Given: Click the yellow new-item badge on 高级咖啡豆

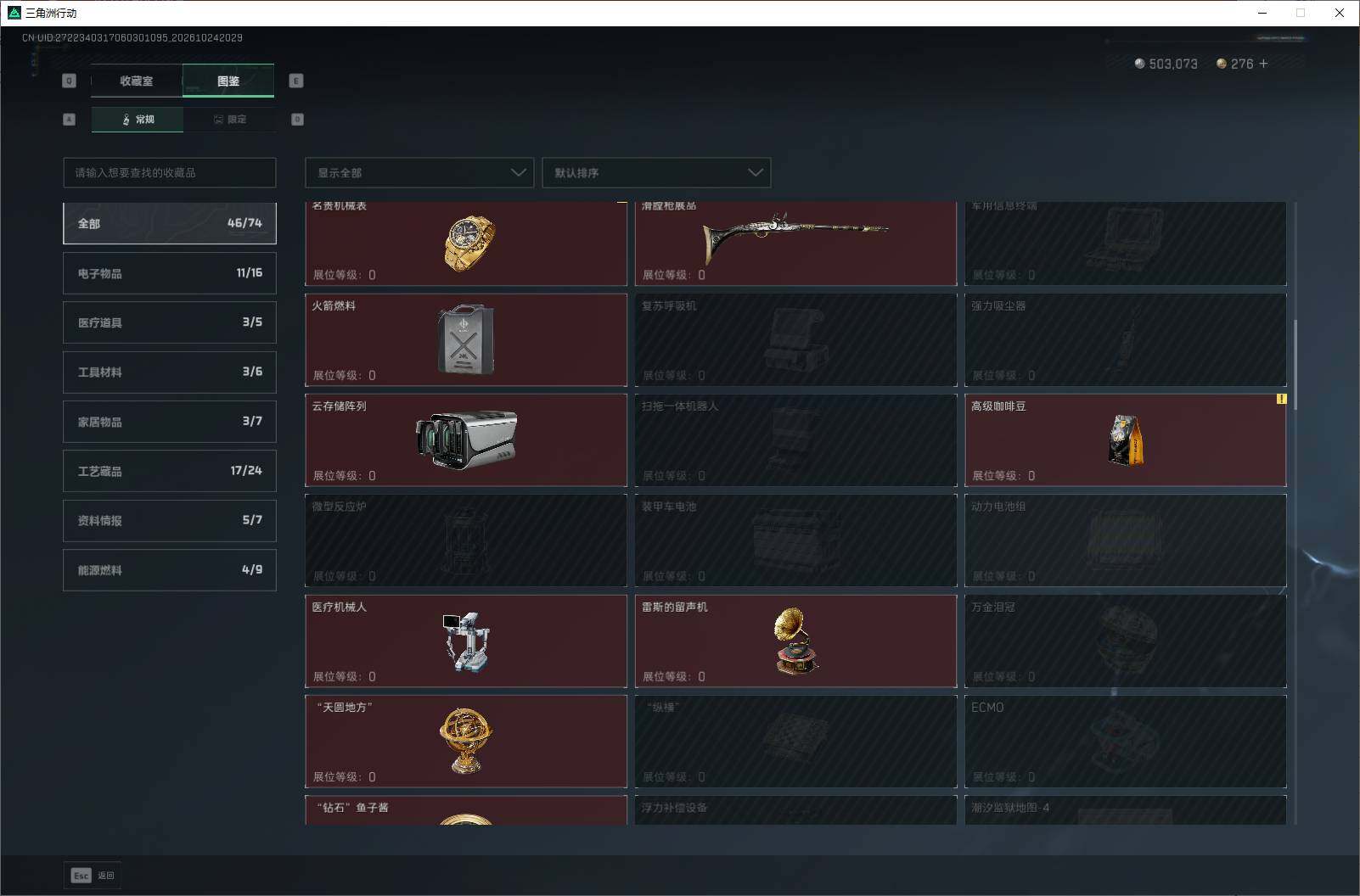Looking at the screenshot, I should [1281, 399].
